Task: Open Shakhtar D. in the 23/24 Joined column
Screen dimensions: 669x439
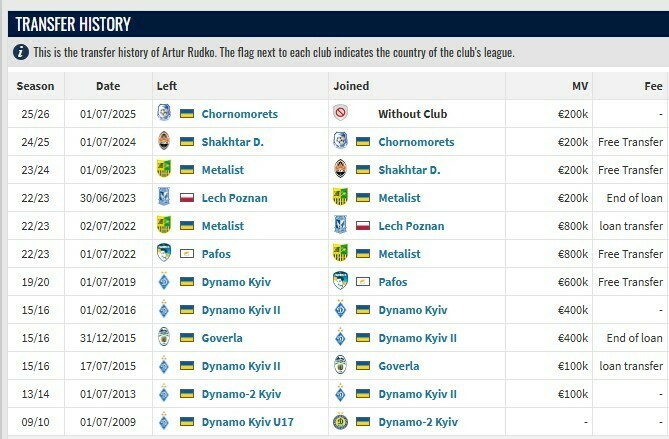Action: click(x=409, y=170)
